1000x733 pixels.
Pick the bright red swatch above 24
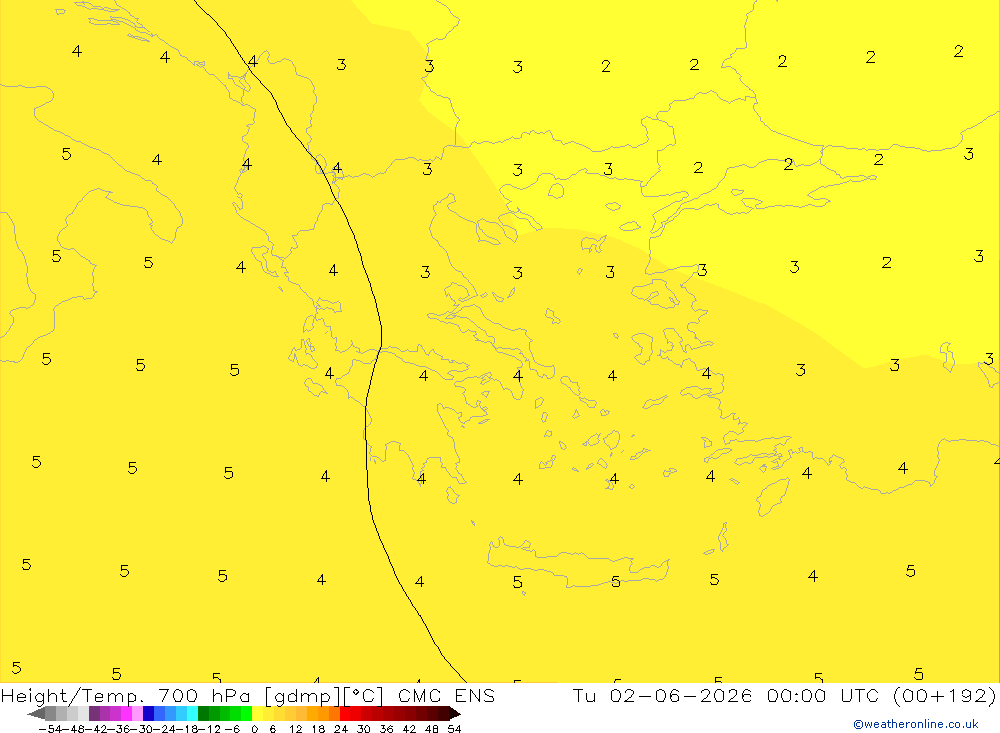345,714
